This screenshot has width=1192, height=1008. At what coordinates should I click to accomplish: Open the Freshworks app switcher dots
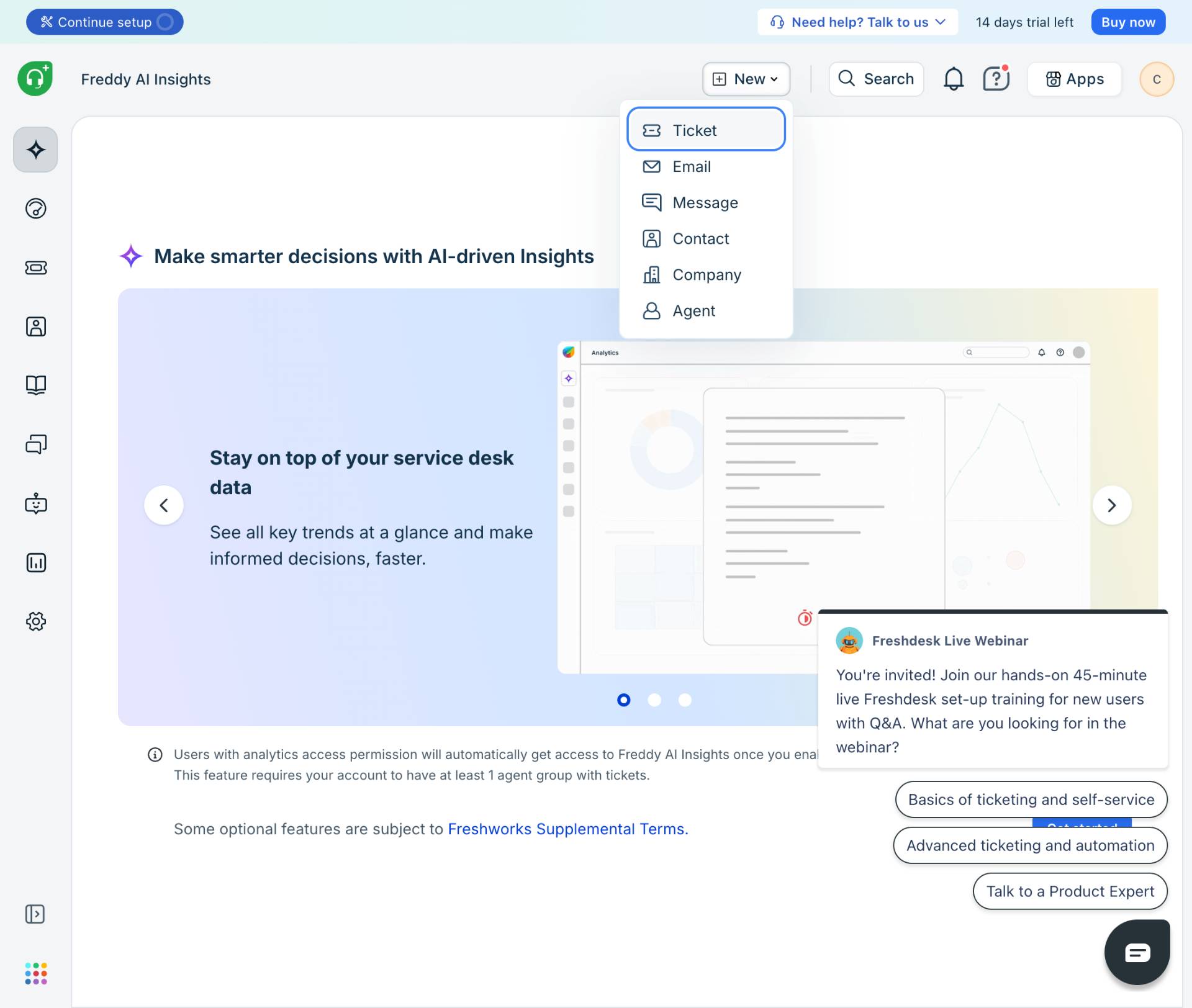[x=35, y=973]
